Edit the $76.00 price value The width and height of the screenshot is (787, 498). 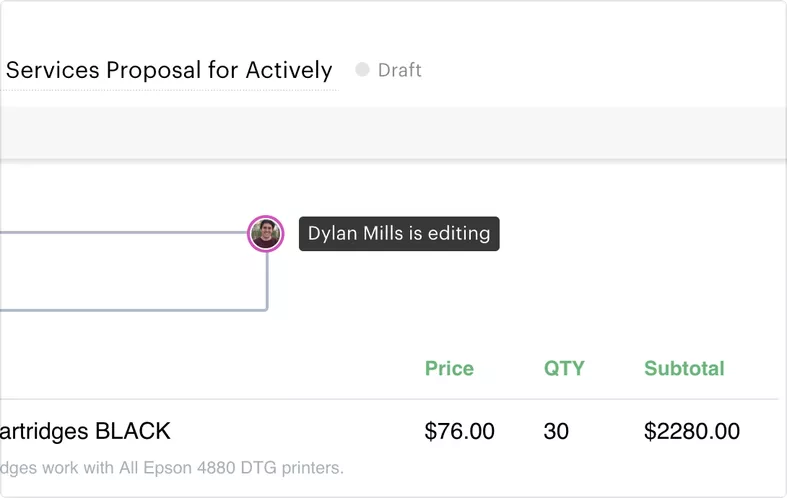pos(459,431)
